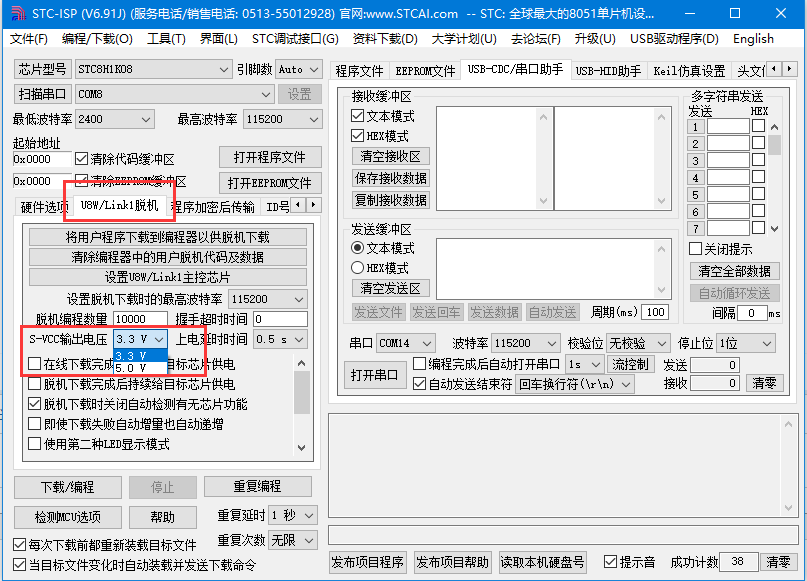Toggle 关闭提示 checkbox
The image size is (807, 581).
[695, 249]
